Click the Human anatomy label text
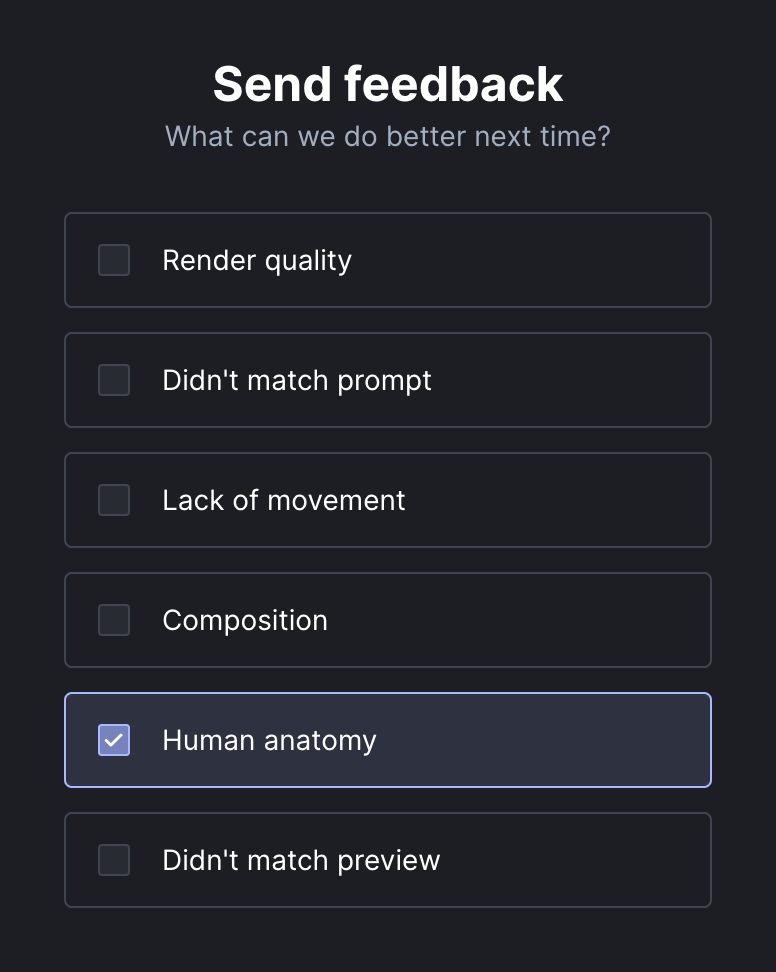Viewport: 776px width, 972px height. (270, 740)
